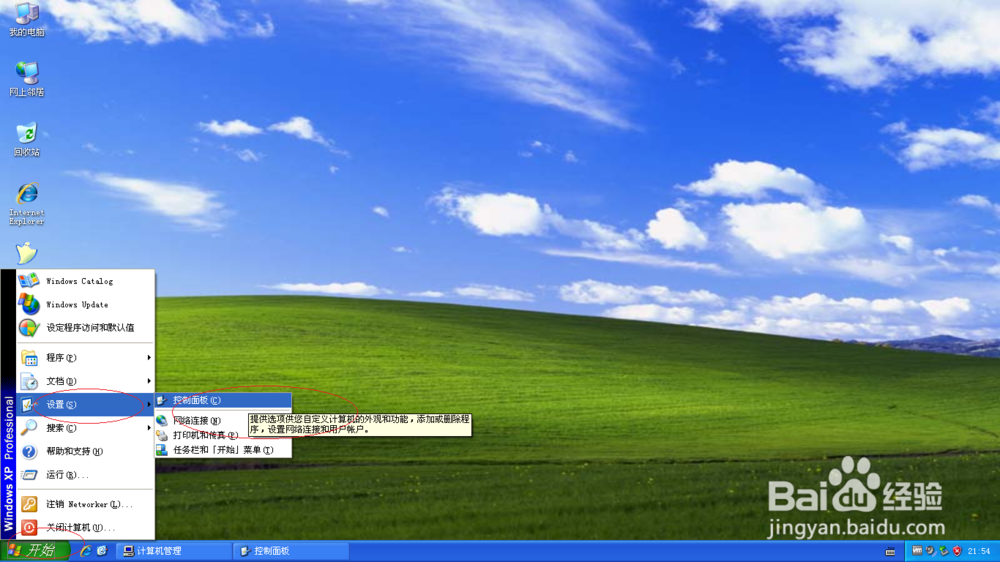
Task: Open Windows Catalog in Start menu
Action: point(85,281)
